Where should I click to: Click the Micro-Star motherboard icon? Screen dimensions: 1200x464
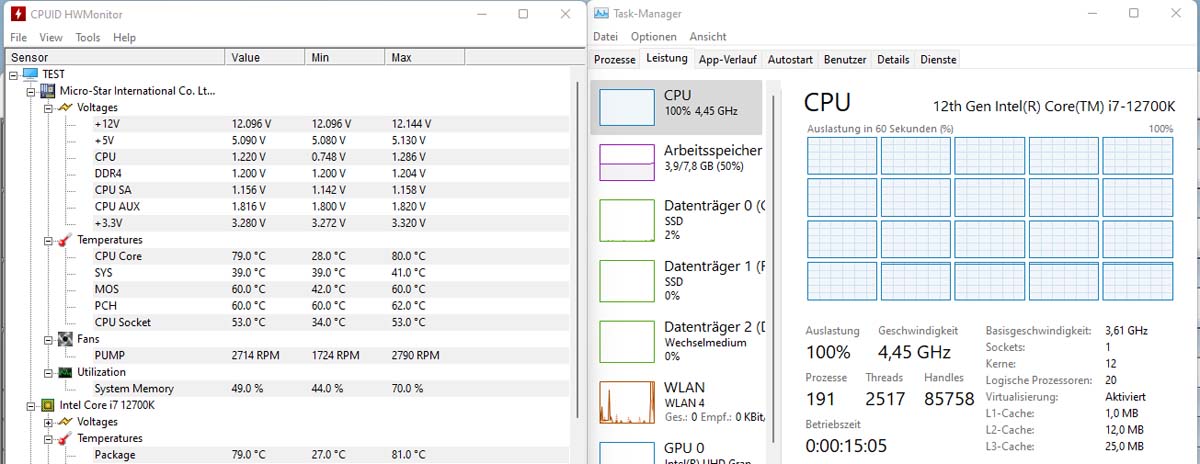[47, 91]
